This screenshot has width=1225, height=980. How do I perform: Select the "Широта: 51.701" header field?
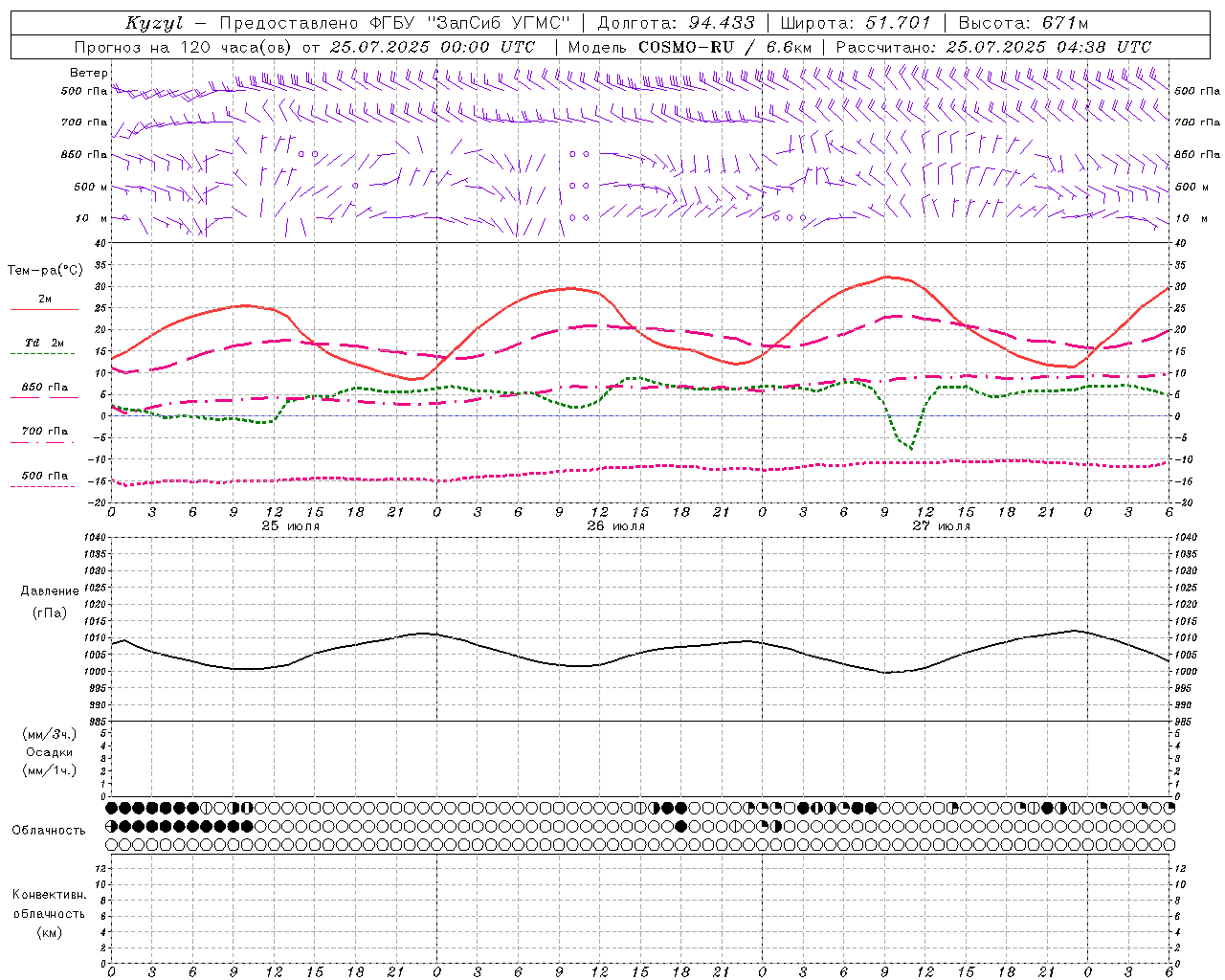coord(856,23)
